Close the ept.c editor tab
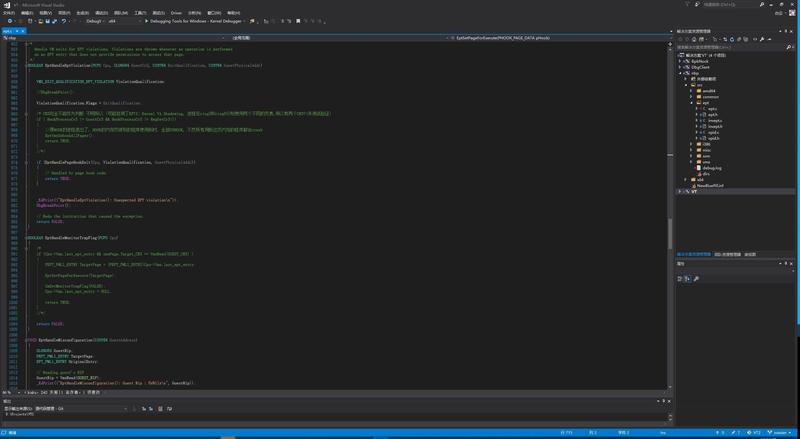 [22, 31]
